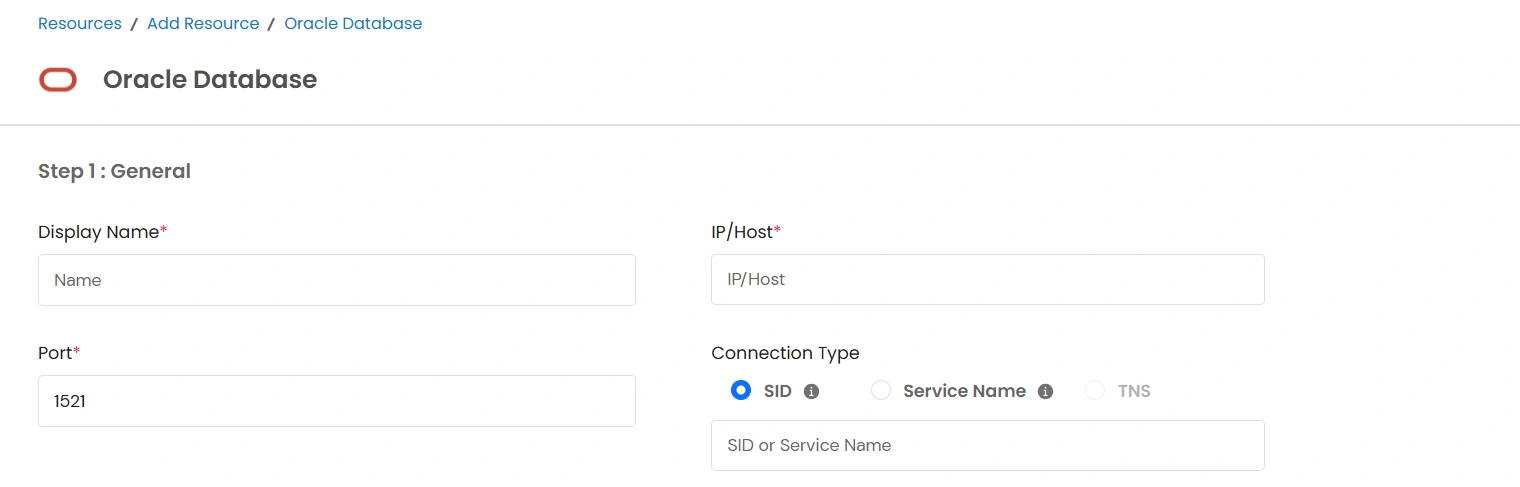Select the SID connection type radio button
The height and width of the screenshot is (487, 1520).
[741, 391]
